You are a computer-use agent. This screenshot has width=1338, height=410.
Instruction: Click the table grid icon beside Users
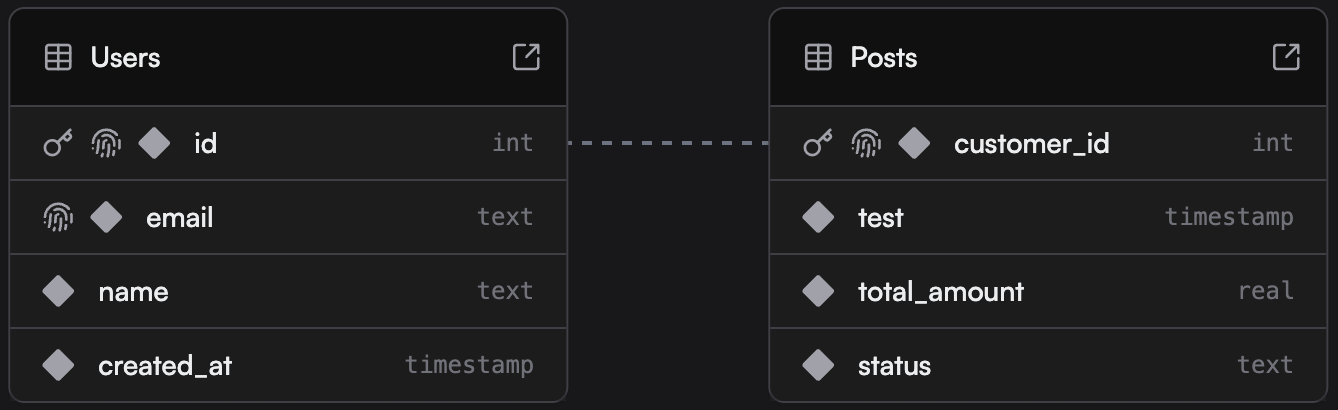coord(59,57)
